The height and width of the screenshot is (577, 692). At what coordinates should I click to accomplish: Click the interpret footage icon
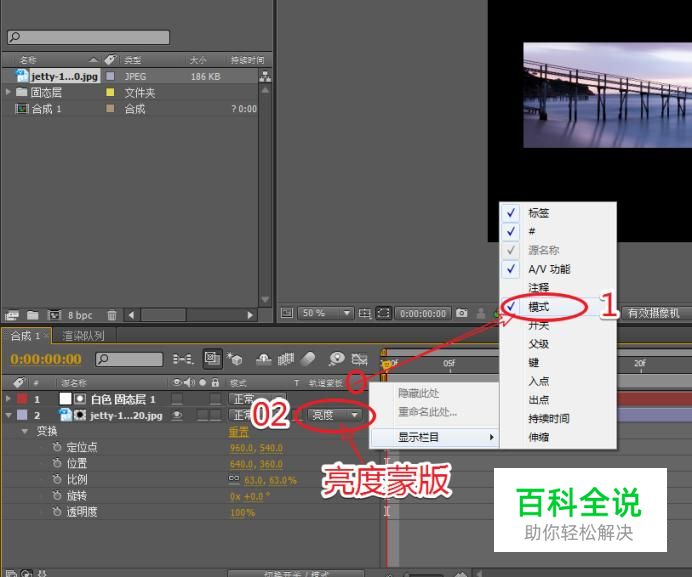point(12,315)
